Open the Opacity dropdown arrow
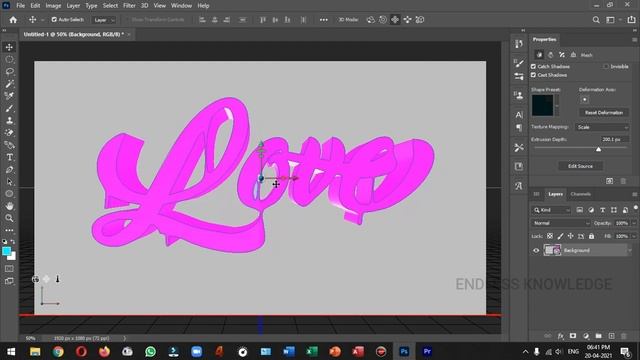This screenshot has width=640, height=360. 634,223
